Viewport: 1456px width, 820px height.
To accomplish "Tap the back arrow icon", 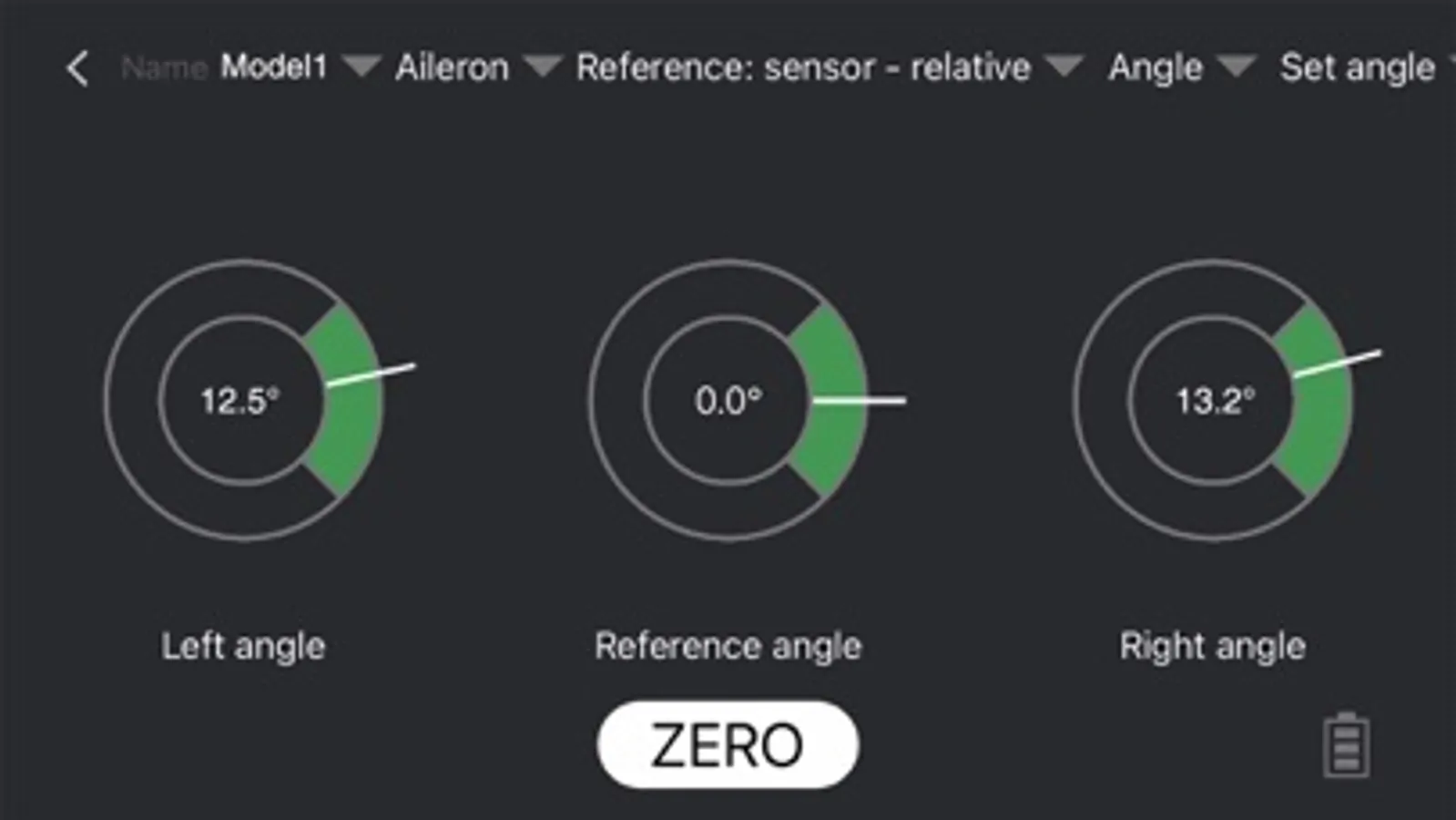I will click(78, 68).
